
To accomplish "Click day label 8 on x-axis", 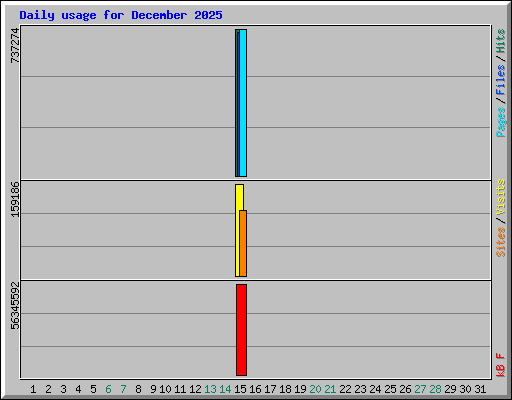I will coord(138,389).
